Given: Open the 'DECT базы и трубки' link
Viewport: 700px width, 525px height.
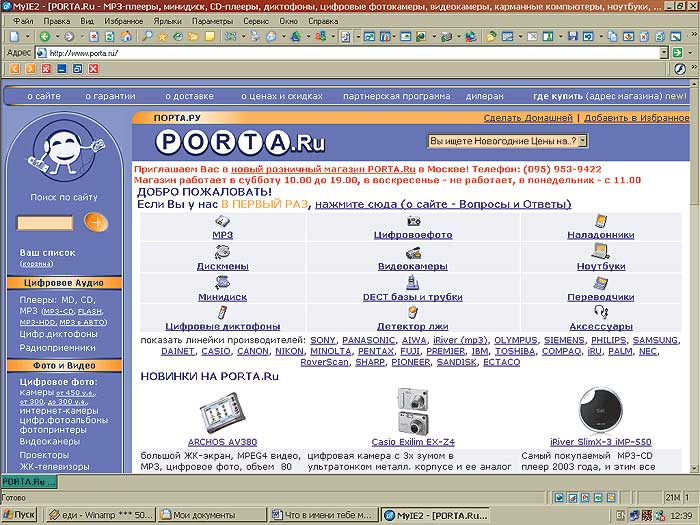Looking at the screenshot, I should click(412, 297).
